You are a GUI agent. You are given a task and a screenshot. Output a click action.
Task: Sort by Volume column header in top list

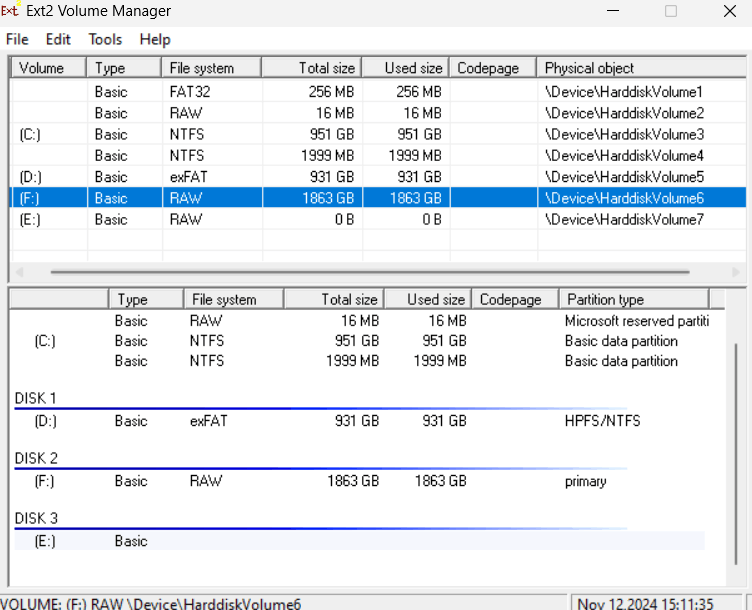pyautogui.click(x=48, y=68)
